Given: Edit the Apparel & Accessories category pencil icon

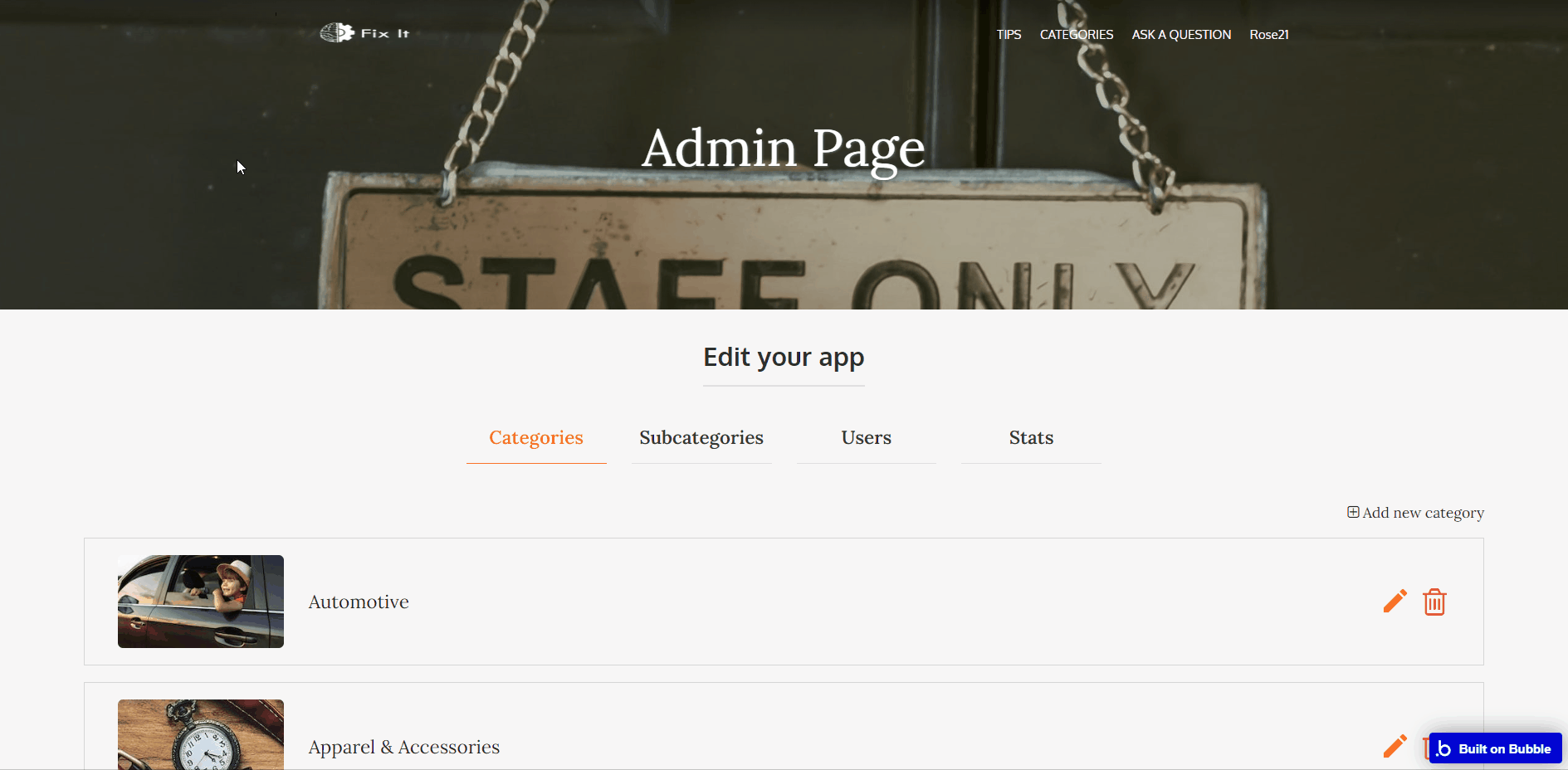Looking at the screenshot, I should point(1395,746).
